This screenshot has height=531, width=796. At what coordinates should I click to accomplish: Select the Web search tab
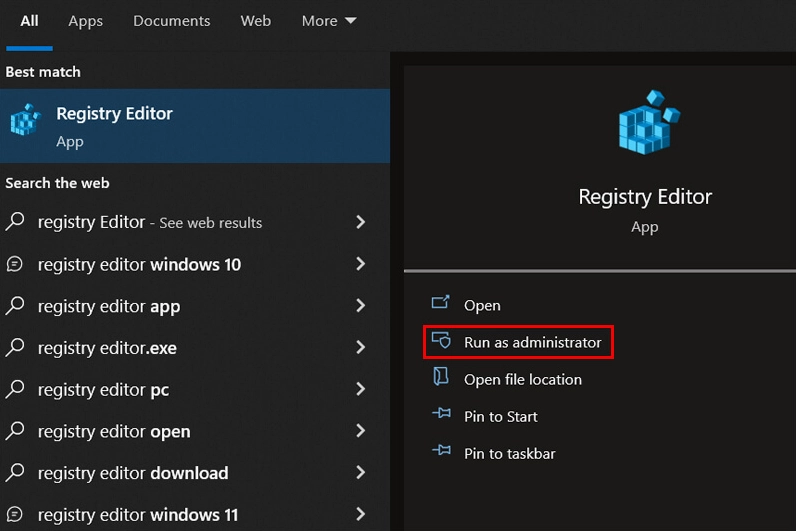pos(255,21)
